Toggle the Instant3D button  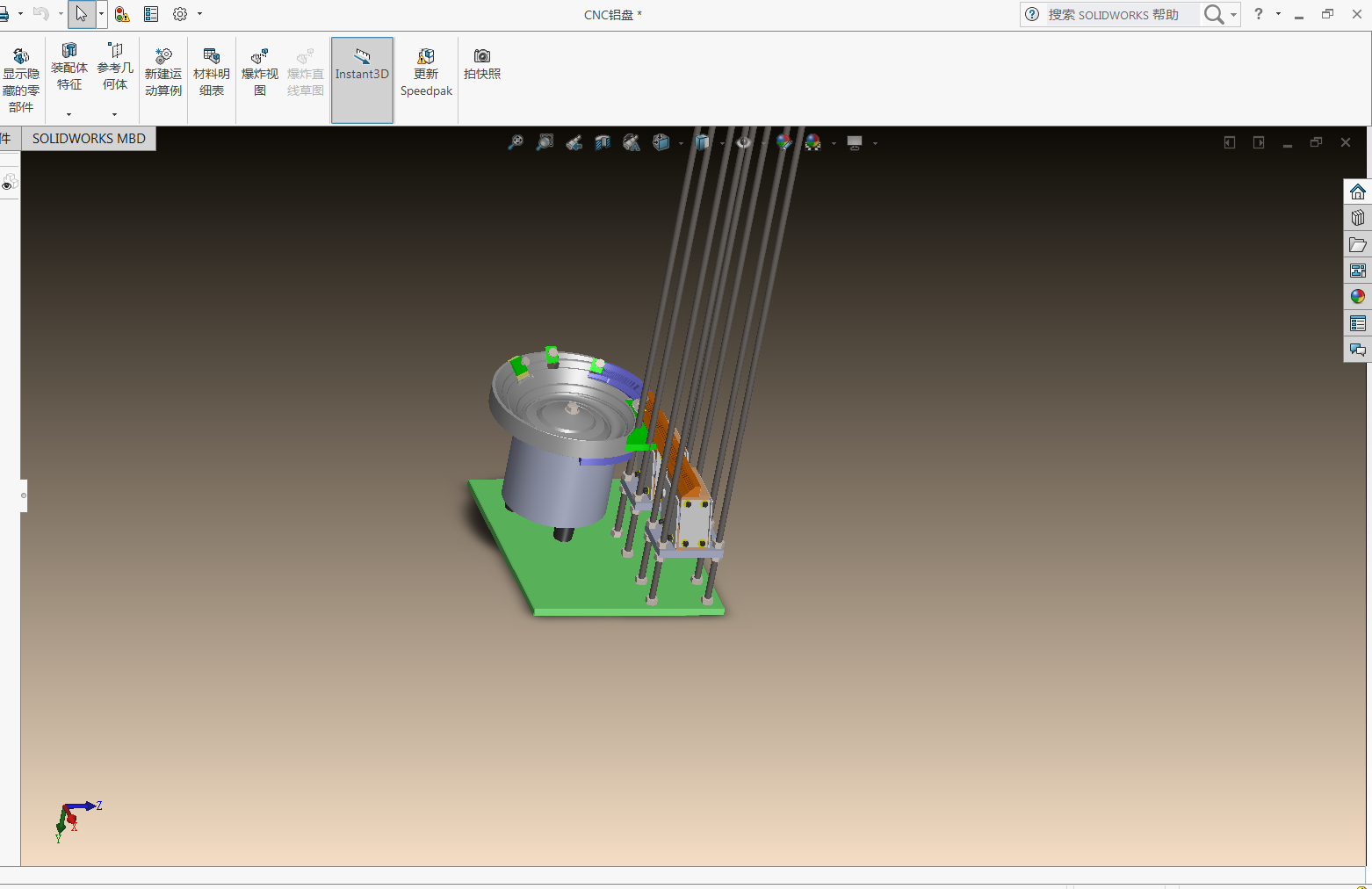(x=362, y=80)
